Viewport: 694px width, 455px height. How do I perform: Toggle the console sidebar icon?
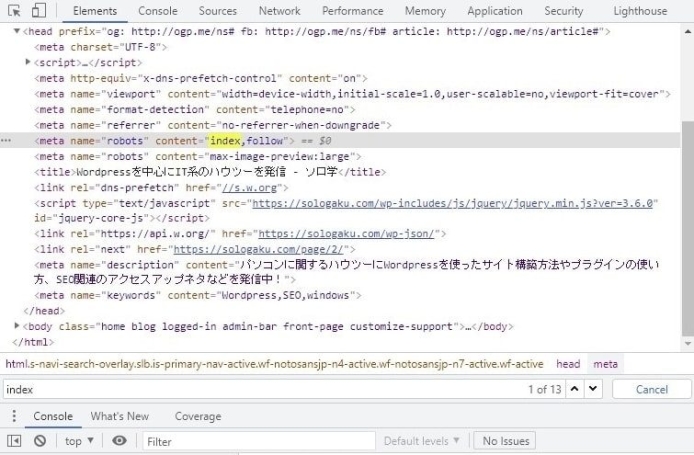click(x=14, y=441)
